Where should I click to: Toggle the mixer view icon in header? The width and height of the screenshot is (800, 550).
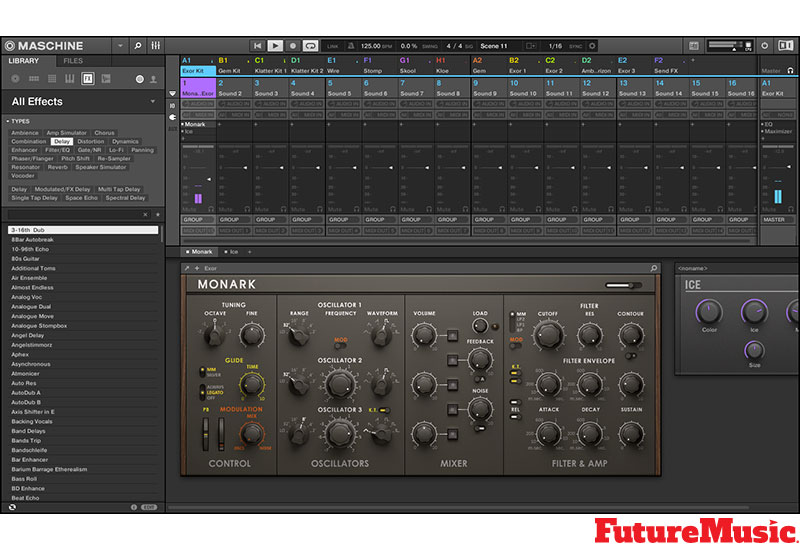pyautogui.click(x=156, y=46)
